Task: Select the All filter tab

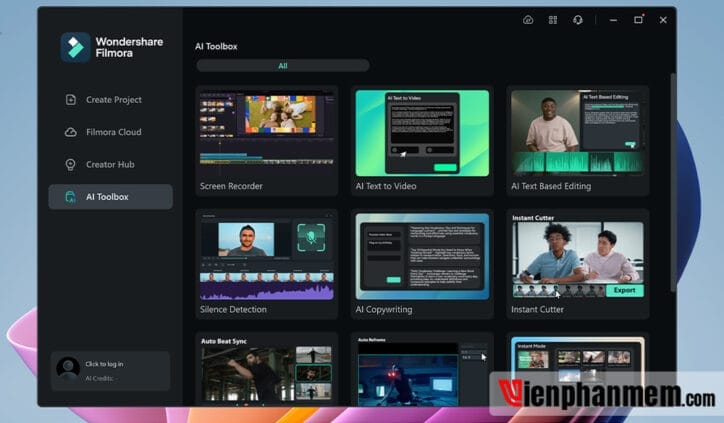Action: point(283,66)
